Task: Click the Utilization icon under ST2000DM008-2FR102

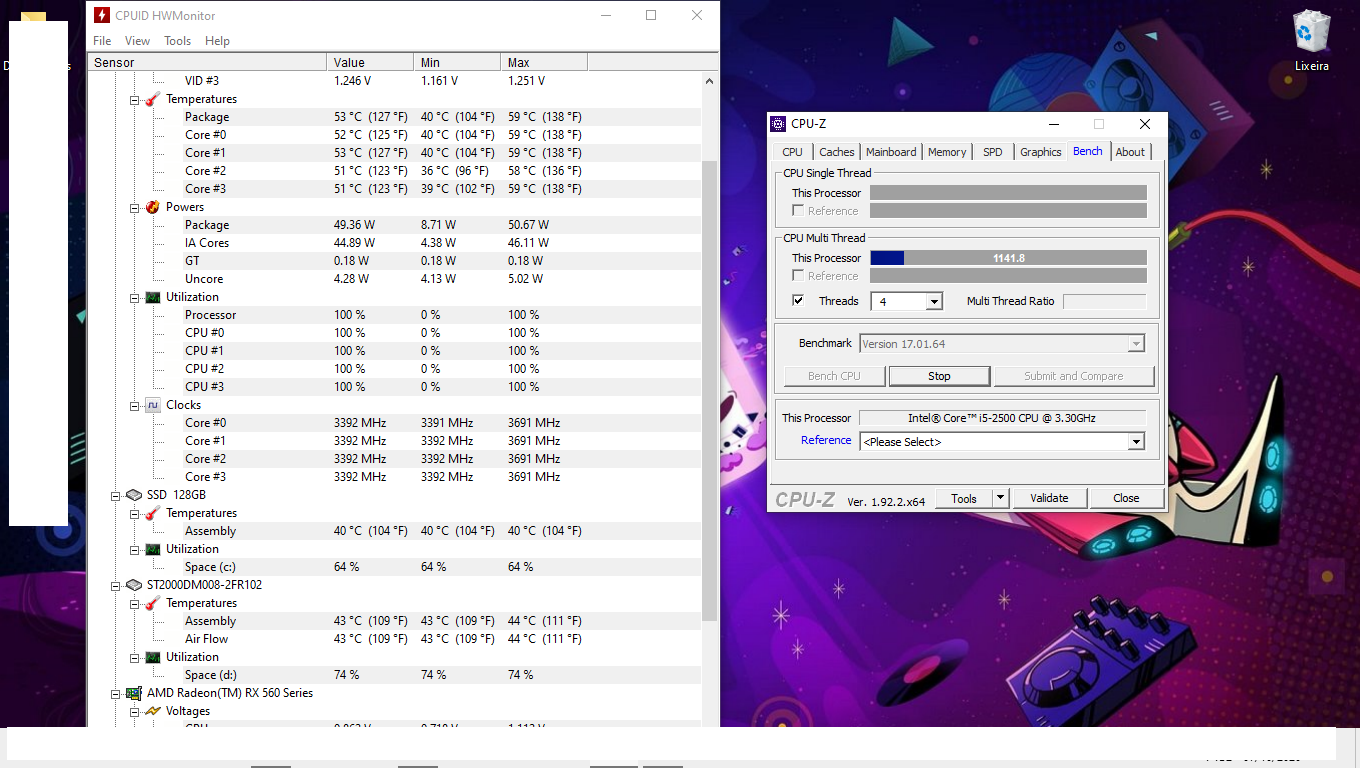Action: [x=152, y=657]
